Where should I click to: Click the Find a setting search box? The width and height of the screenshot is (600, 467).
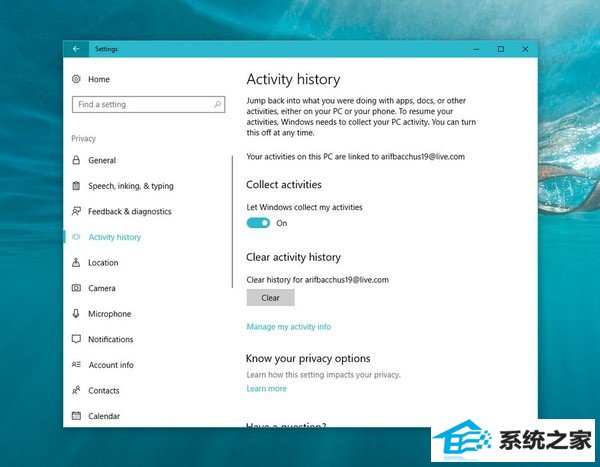pos(148,104)
